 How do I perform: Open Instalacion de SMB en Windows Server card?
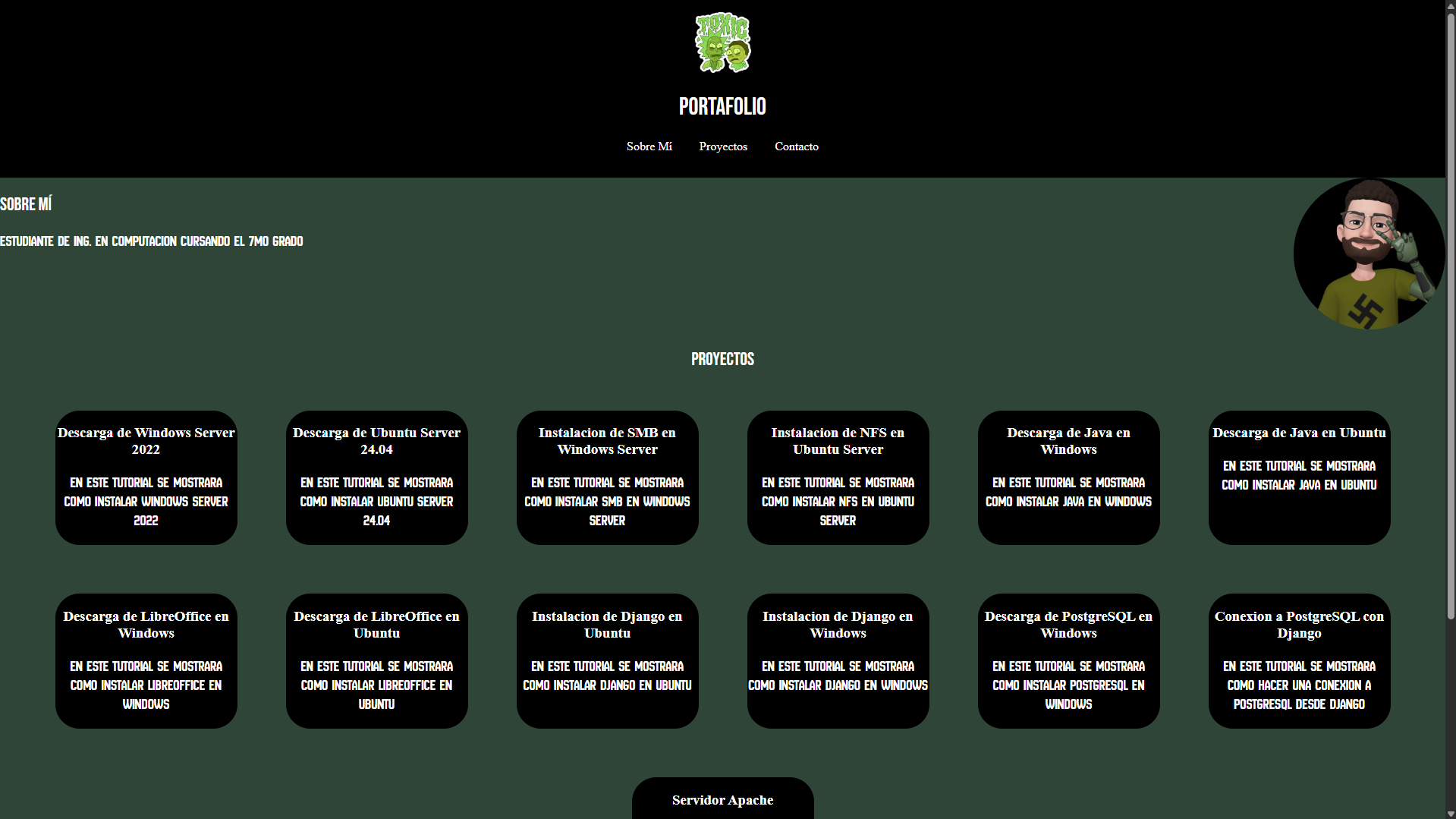coord(608,477)
